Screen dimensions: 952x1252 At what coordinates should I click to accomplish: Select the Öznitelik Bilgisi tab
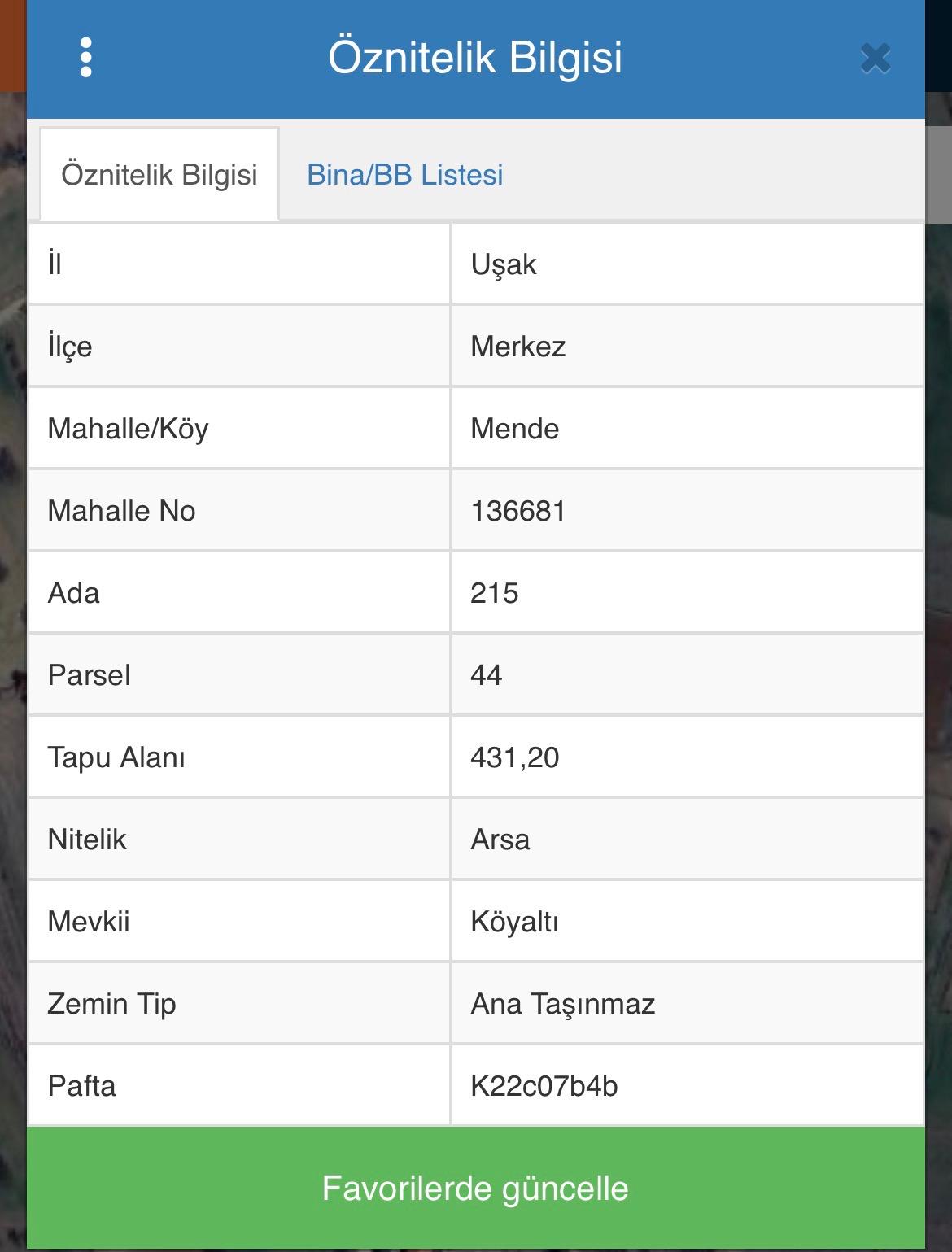(159, 175)
